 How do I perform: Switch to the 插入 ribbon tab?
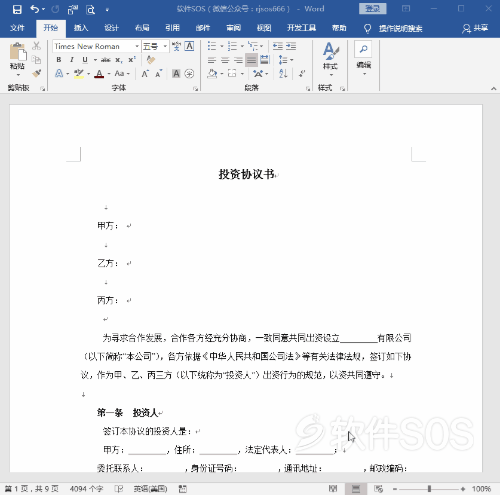tap(81, 28)
